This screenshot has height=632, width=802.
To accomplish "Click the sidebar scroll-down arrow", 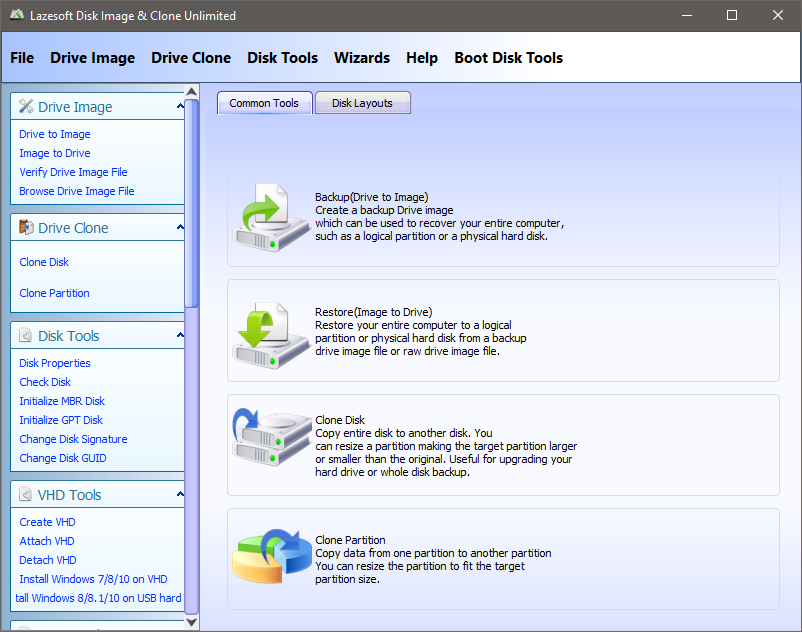I will click(191, 622).
